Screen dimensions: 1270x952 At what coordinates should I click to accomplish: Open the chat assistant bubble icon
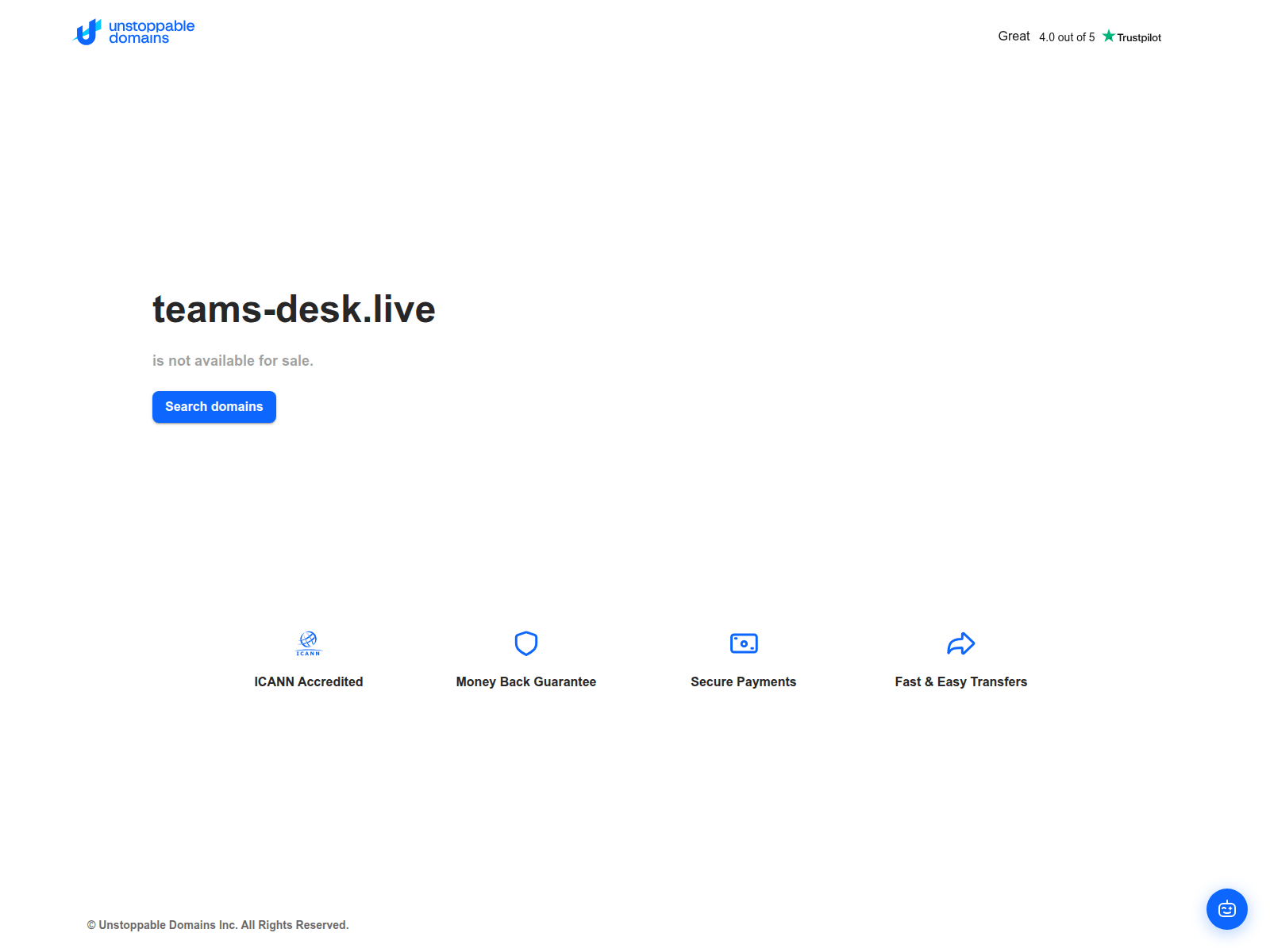[1227, 909]
